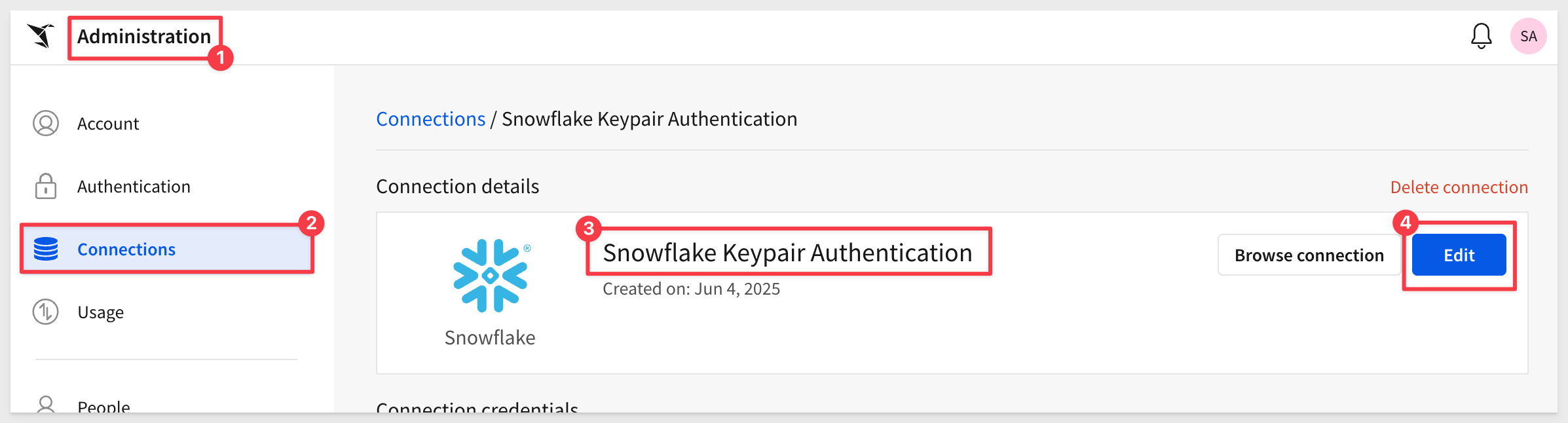Open the notifications bell icon
The height and width of the screenshot is (423, 1568).
[x=1481, y=36]
